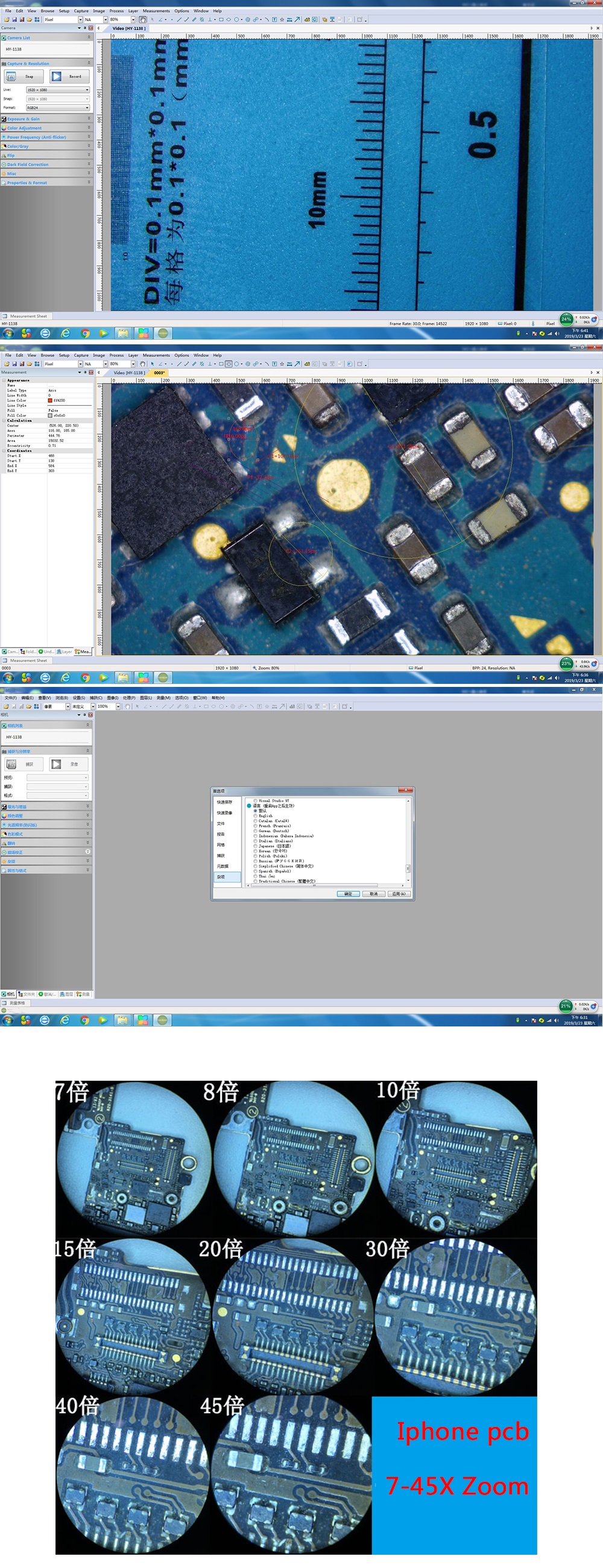
Task: Select Korean language radio button
Action: [x=256, y=851]
